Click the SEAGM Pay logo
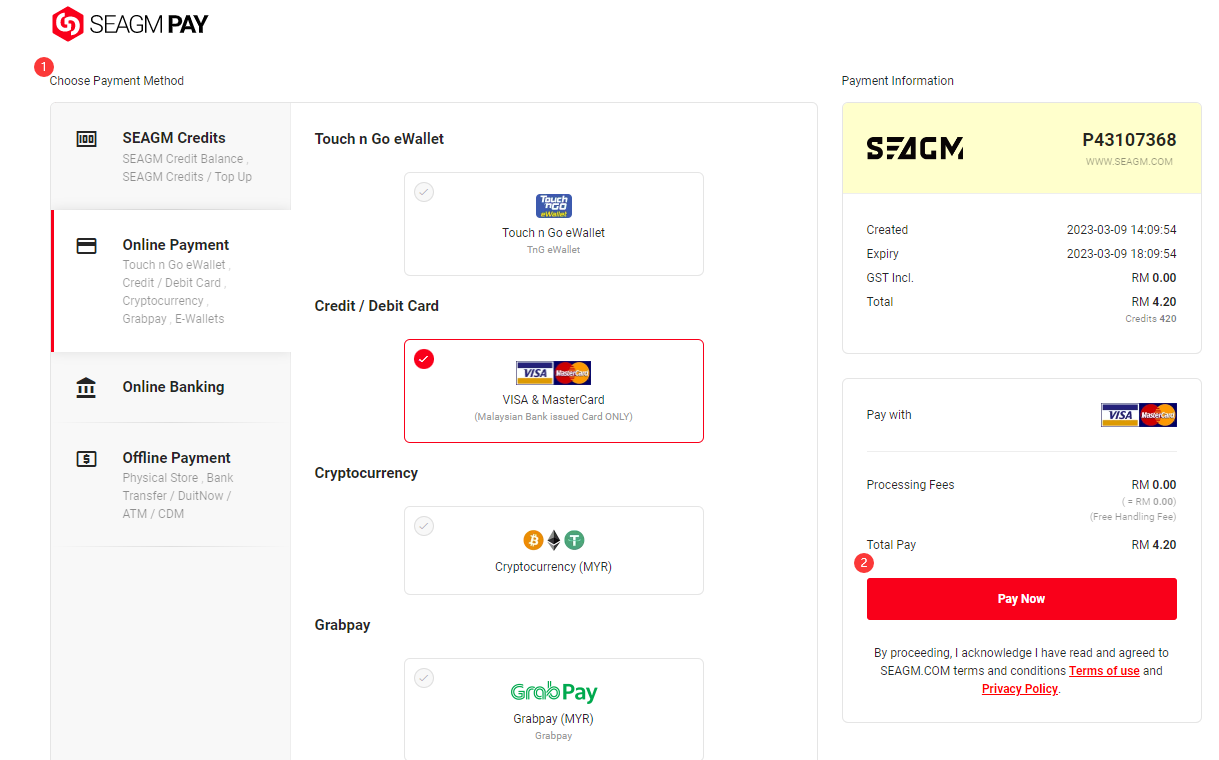Viewport: 1219px width, 760px height. (130, 23)
